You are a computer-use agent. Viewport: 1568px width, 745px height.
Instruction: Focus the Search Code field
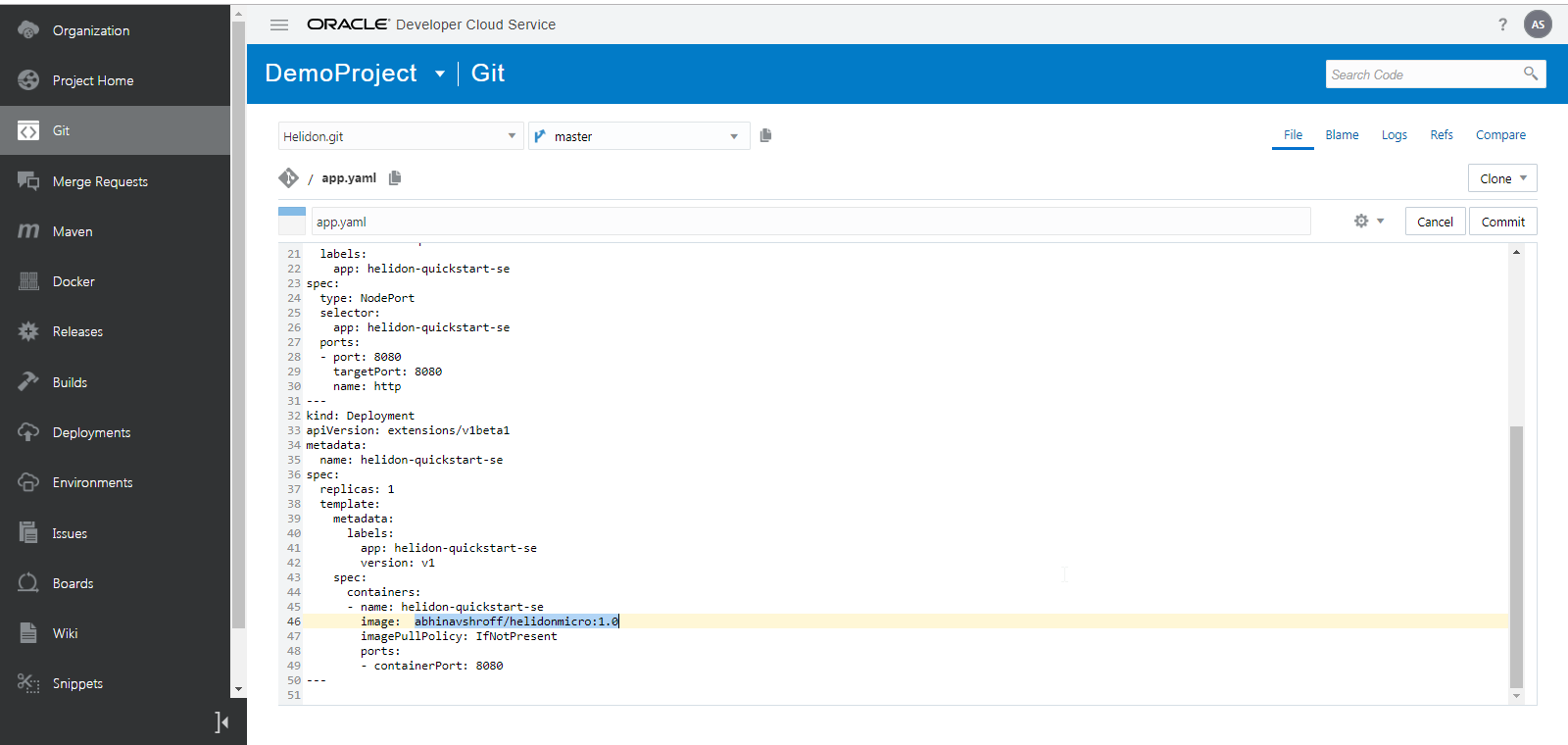click(1422, 74)
